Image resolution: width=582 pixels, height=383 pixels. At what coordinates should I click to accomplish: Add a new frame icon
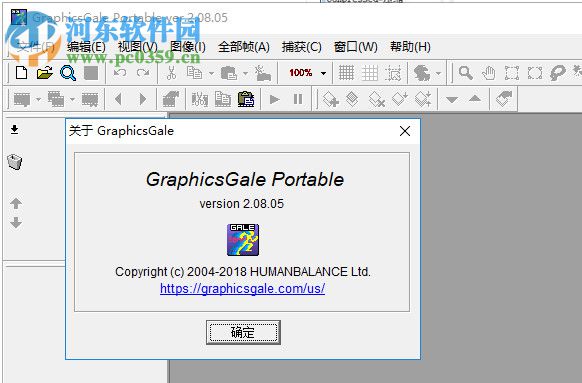22,99
